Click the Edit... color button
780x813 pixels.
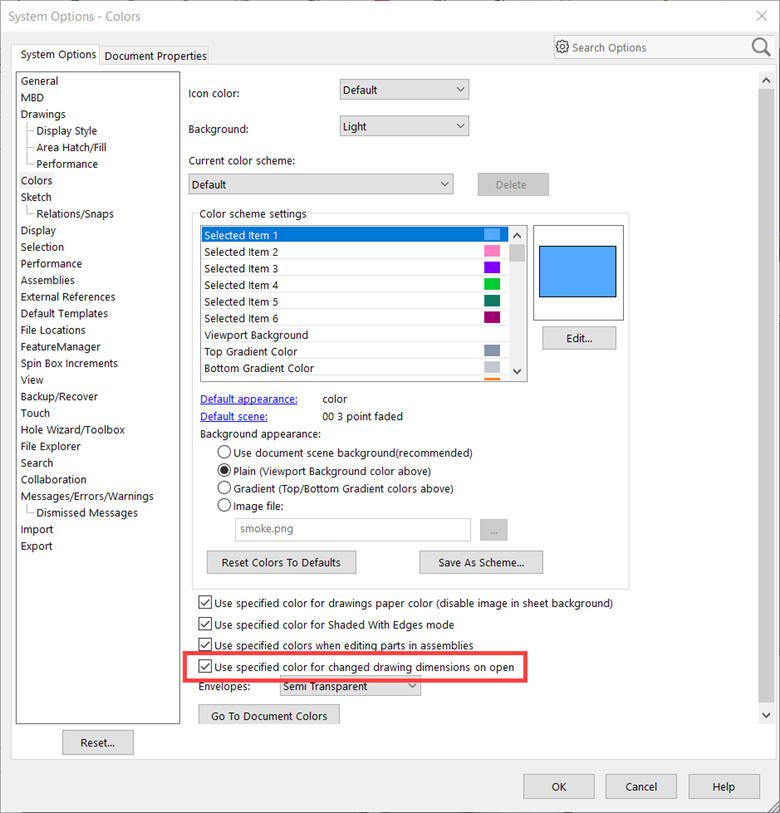(579, 338)
